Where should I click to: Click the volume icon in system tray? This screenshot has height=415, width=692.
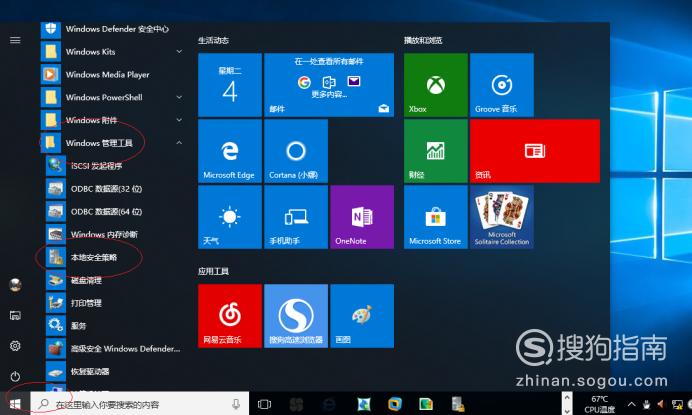click(x=661, y=404)
